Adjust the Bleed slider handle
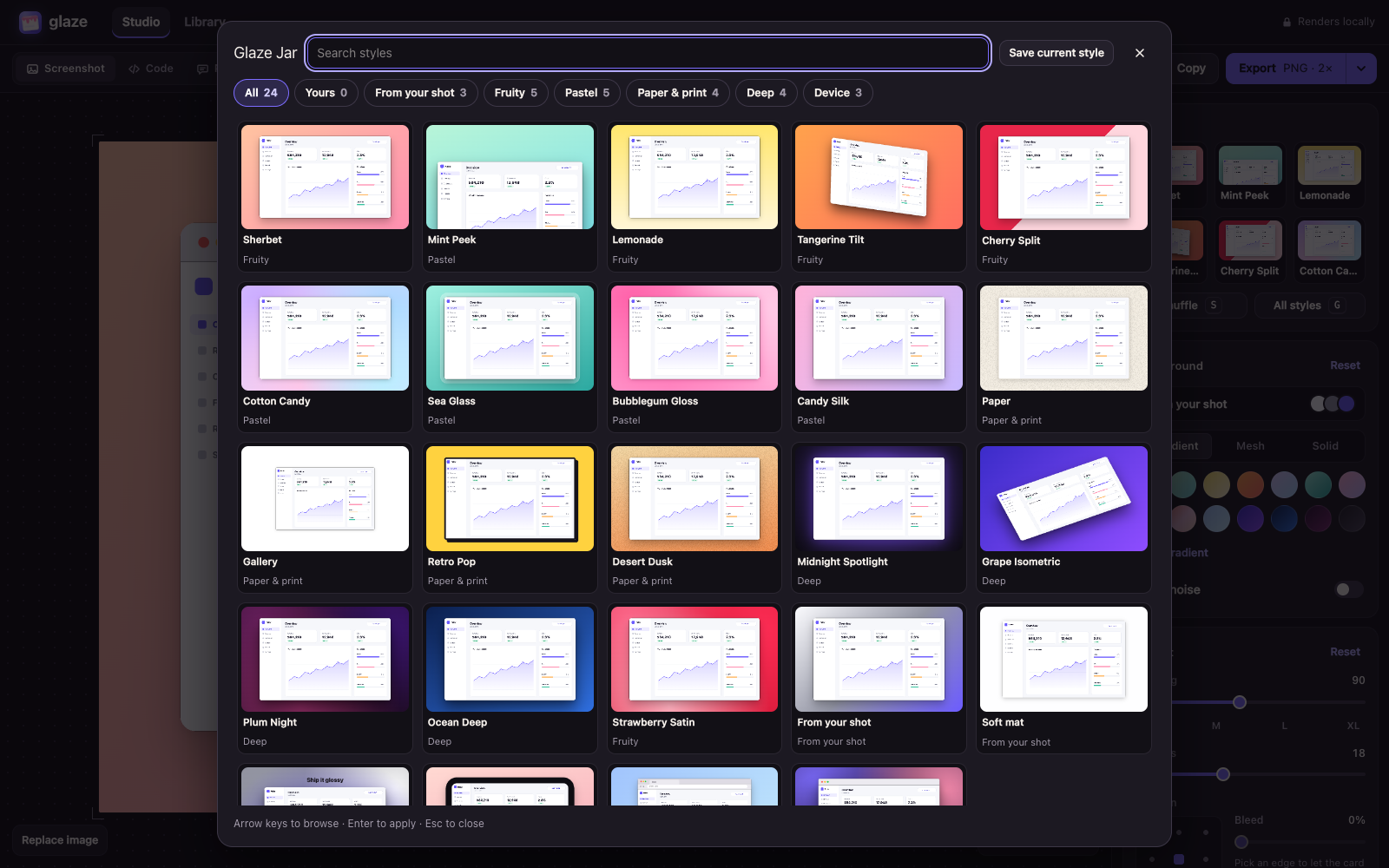The width and height of the screenshot is (1389, 868). (1241, 842)
